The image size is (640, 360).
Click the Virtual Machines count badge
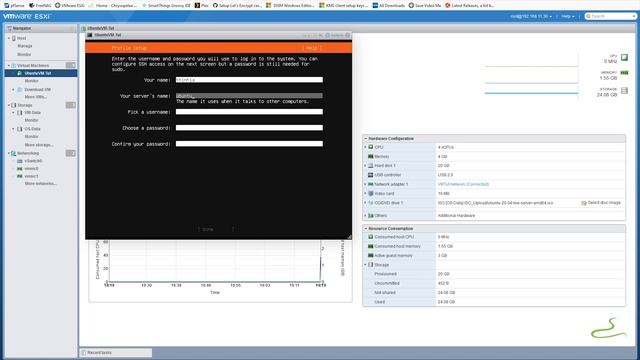(x=71, y=65)
